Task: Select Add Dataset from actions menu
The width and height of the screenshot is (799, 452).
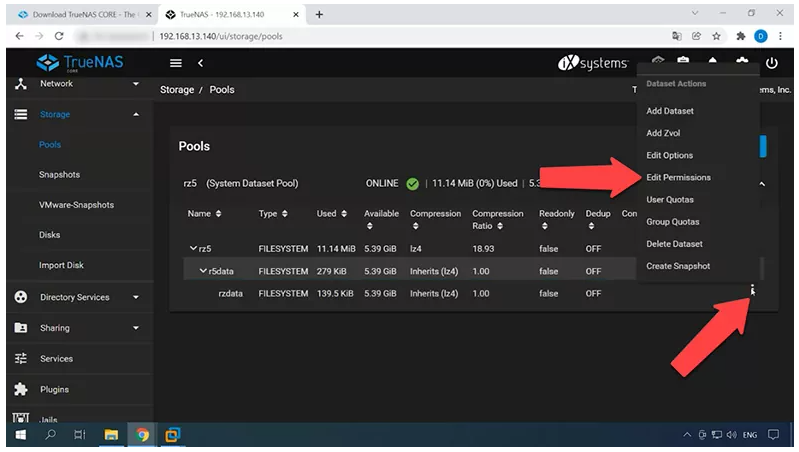Action: (x=670, y=111)
